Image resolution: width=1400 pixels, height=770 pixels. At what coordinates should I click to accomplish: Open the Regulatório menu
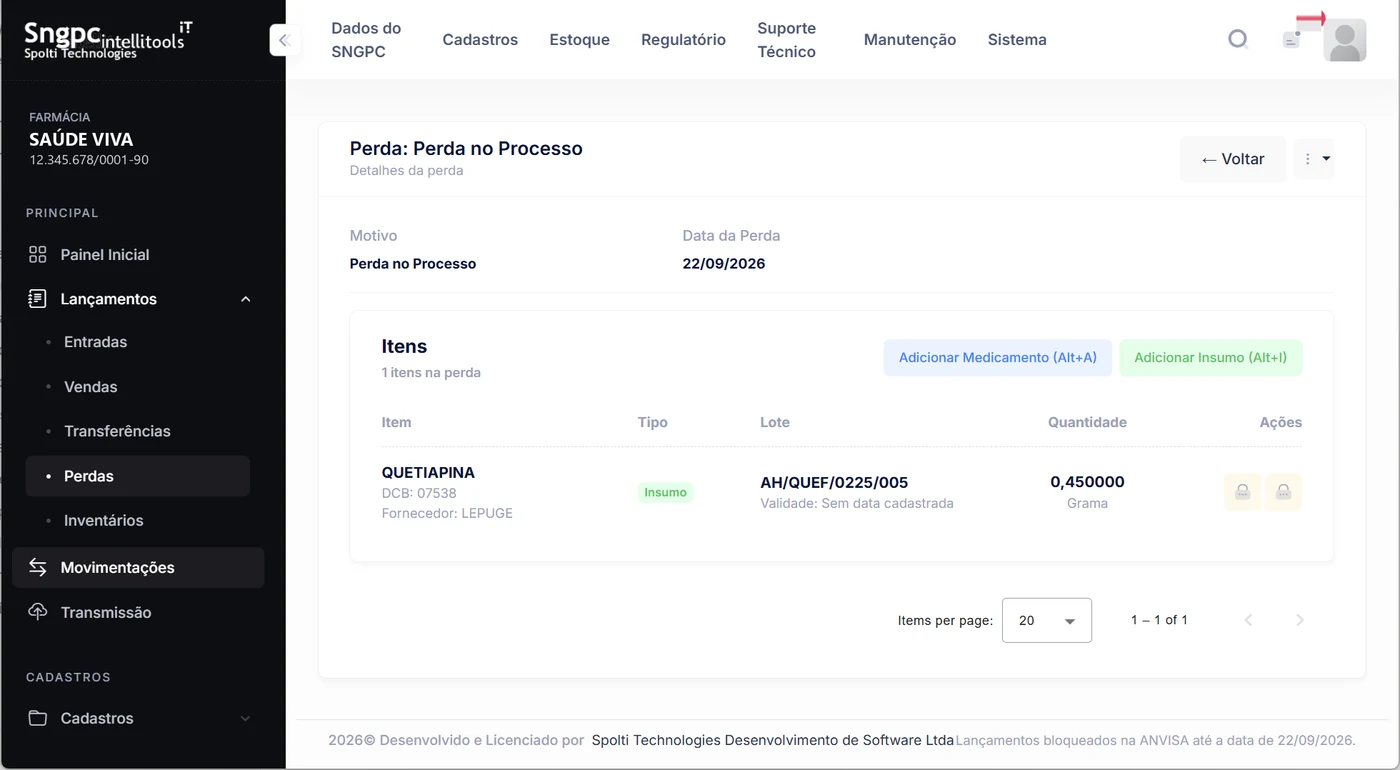683,40
